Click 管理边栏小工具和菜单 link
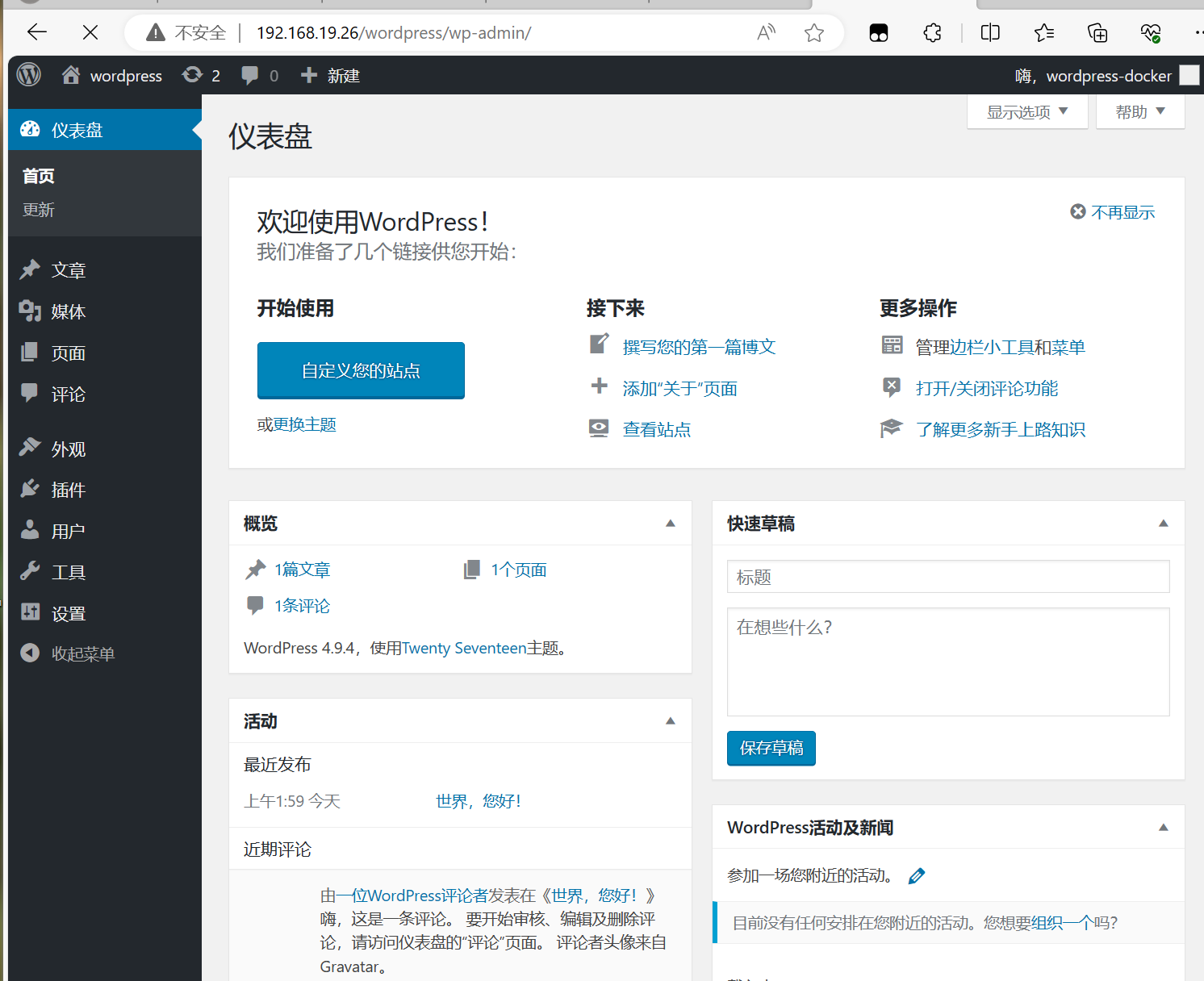 [1001, 347]
